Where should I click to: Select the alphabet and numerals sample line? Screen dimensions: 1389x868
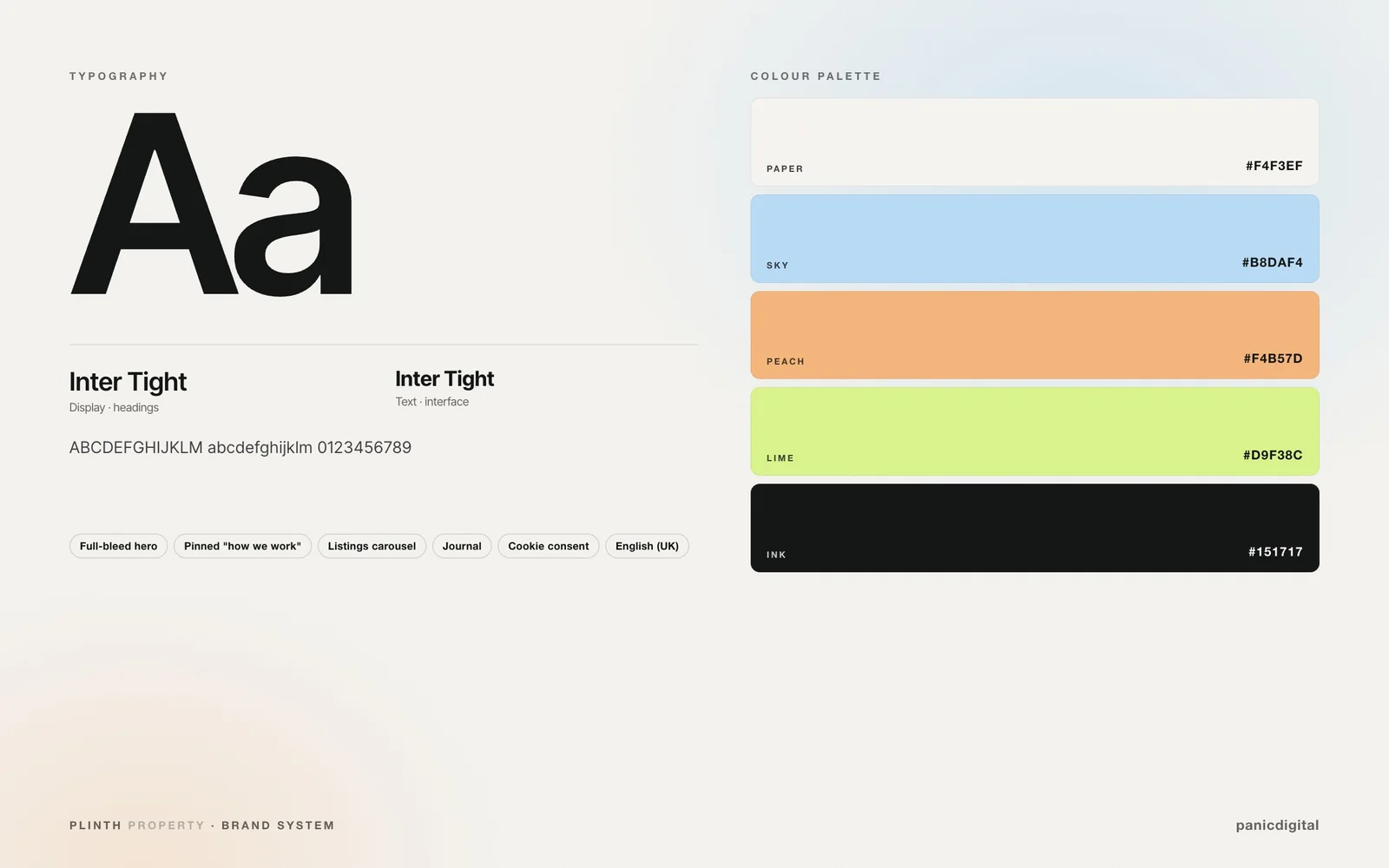click(240, 448)
